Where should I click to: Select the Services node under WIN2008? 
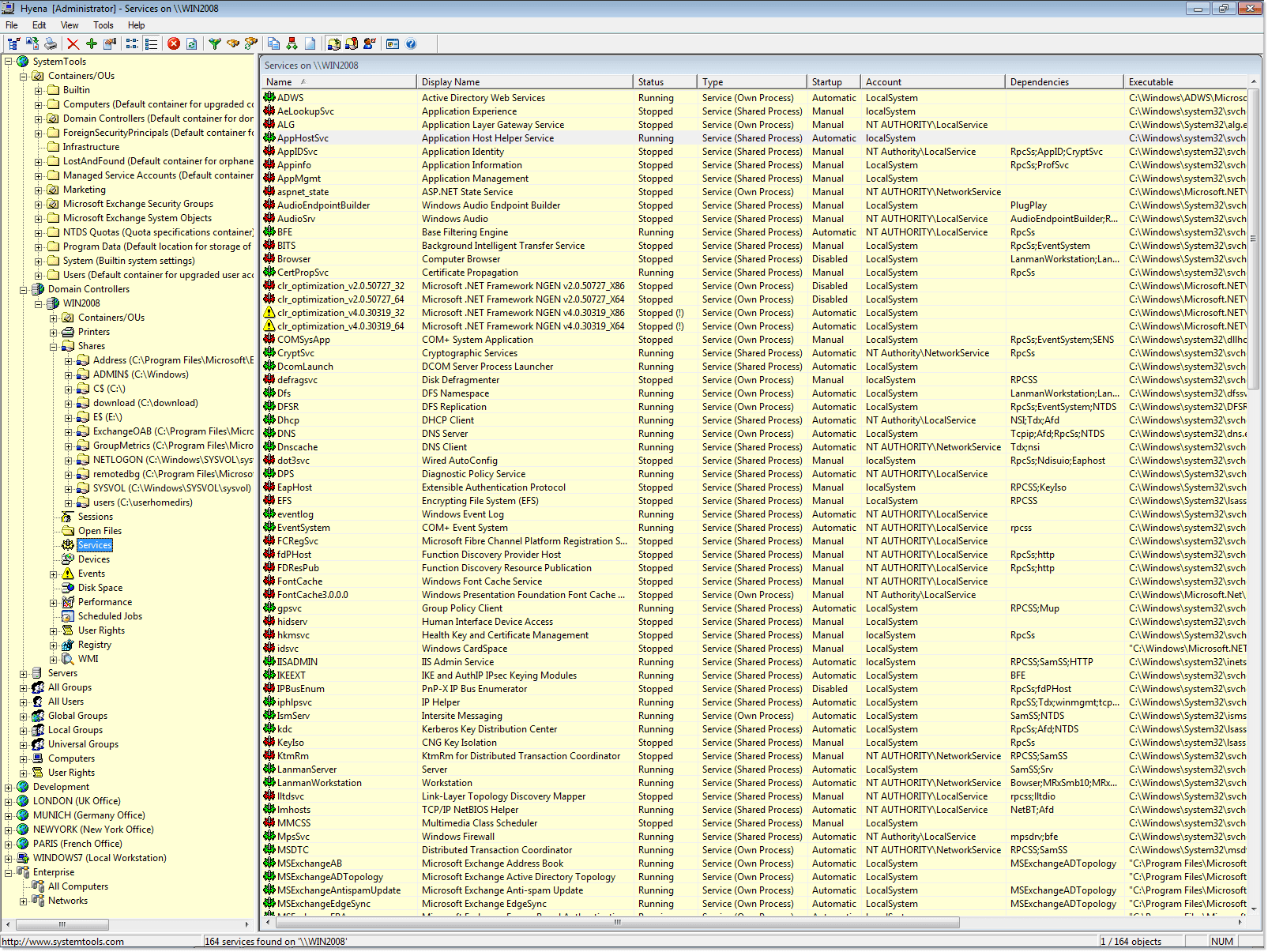click(95, 544)
